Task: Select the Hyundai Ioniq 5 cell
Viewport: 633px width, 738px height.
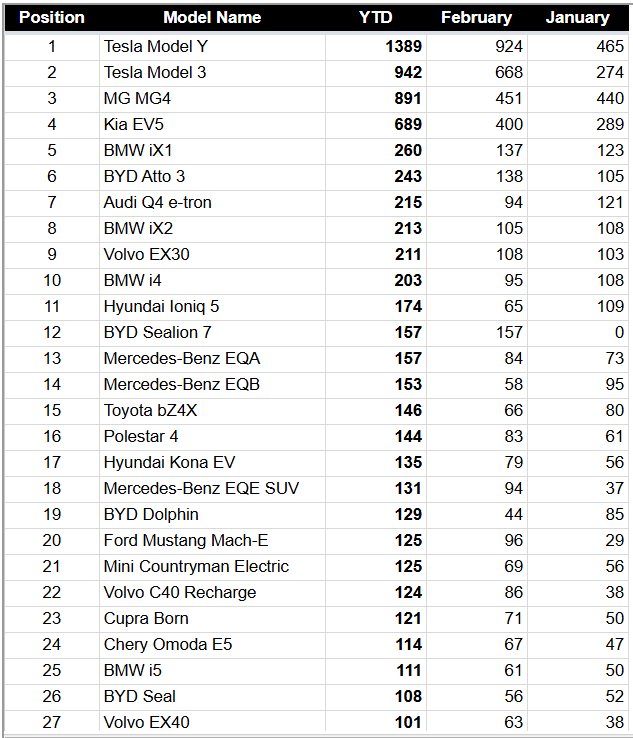Action: tap(161, 306)
